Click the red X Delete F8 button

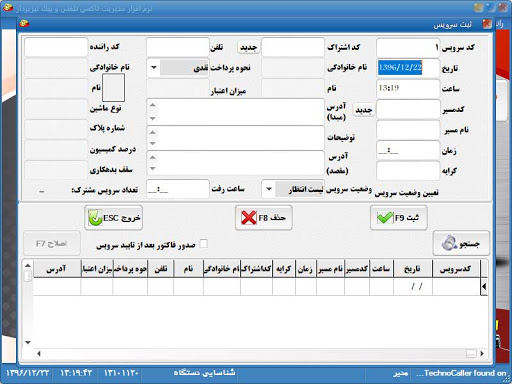point(263,218)
